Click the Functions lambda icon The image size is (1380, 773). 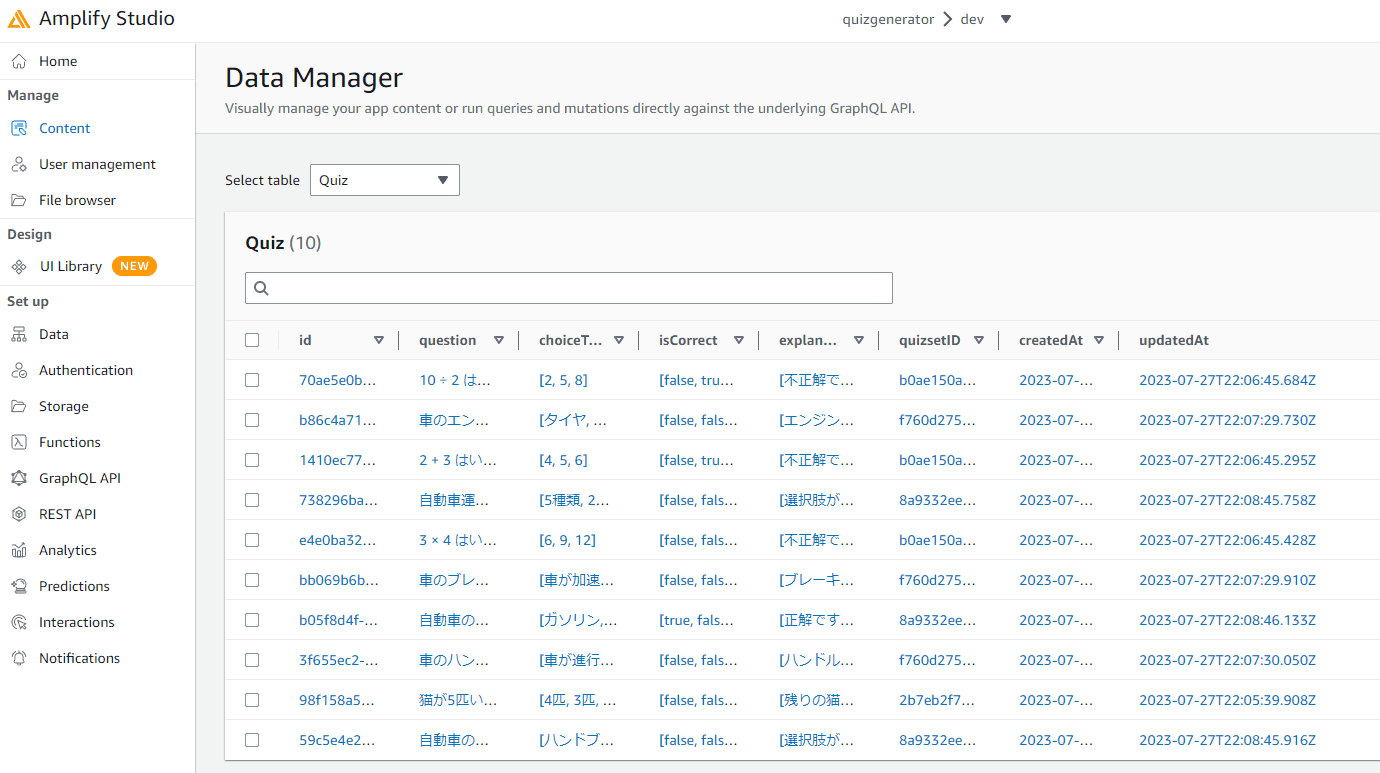(19, 442)
